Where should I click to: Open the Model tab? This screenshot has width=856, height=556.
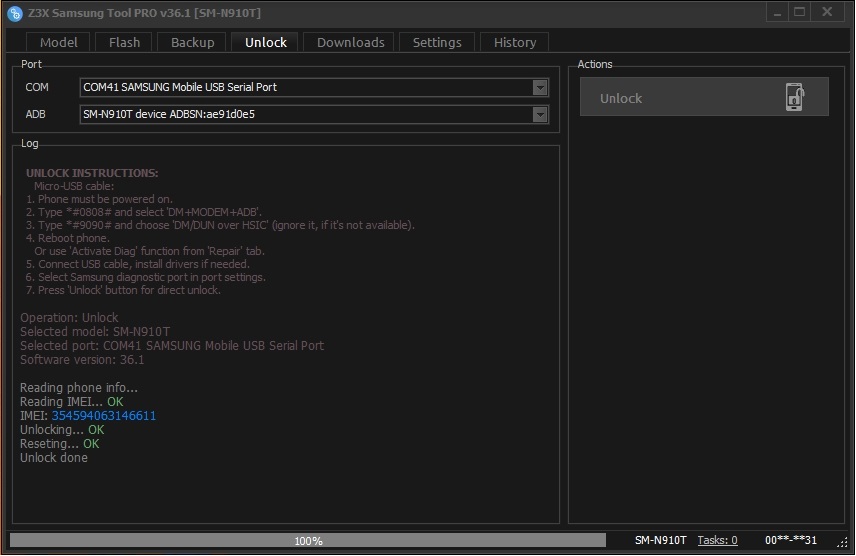click(x=58, y=42)
